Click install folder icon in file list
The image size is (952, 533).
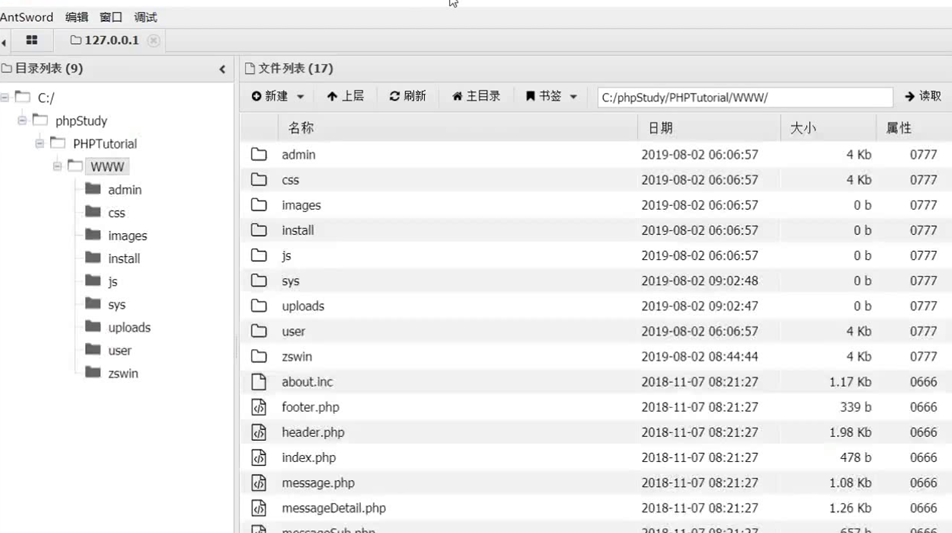point(259,230)
